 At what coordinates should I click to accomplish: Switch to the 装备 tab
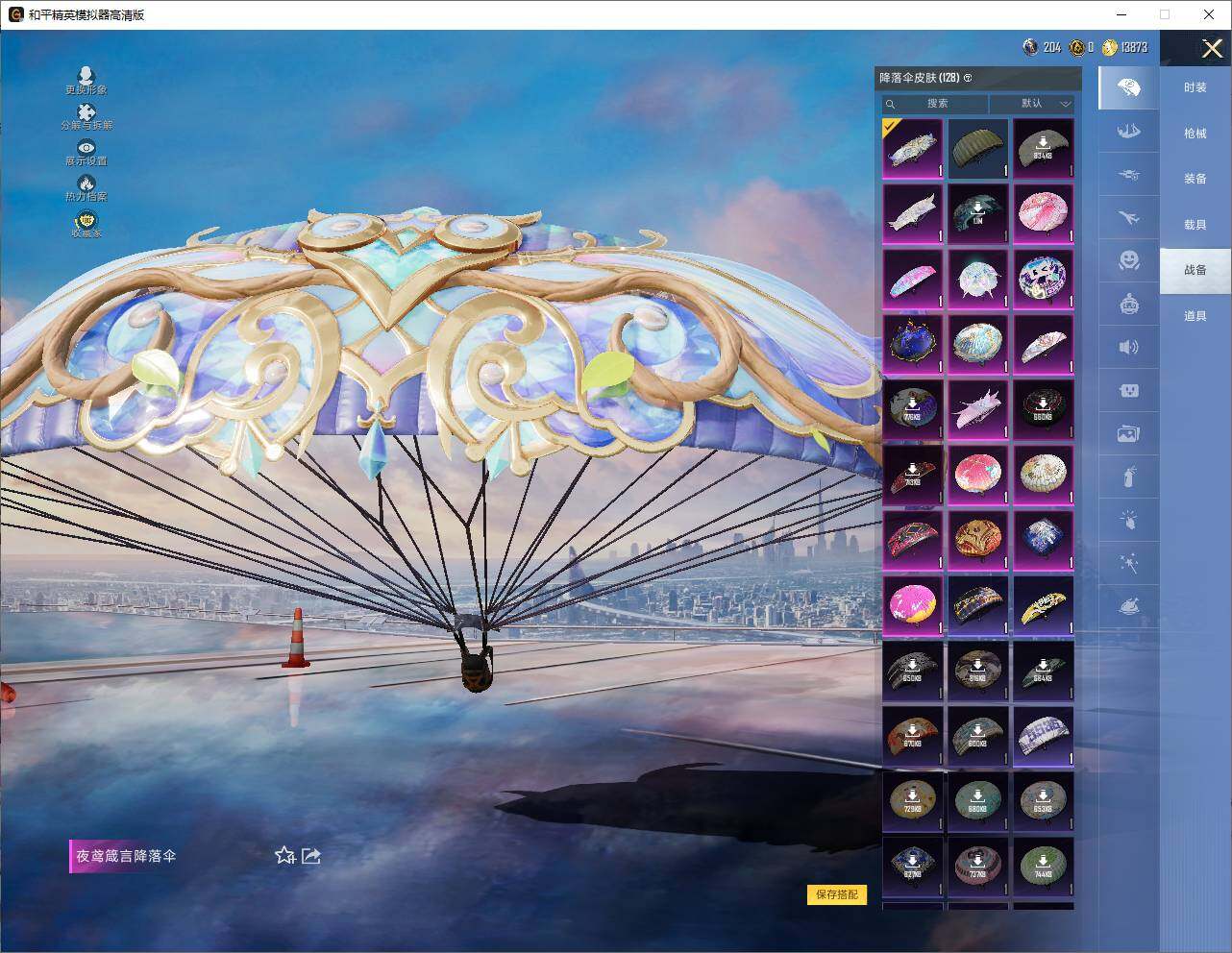click(x=1195, y=179)
